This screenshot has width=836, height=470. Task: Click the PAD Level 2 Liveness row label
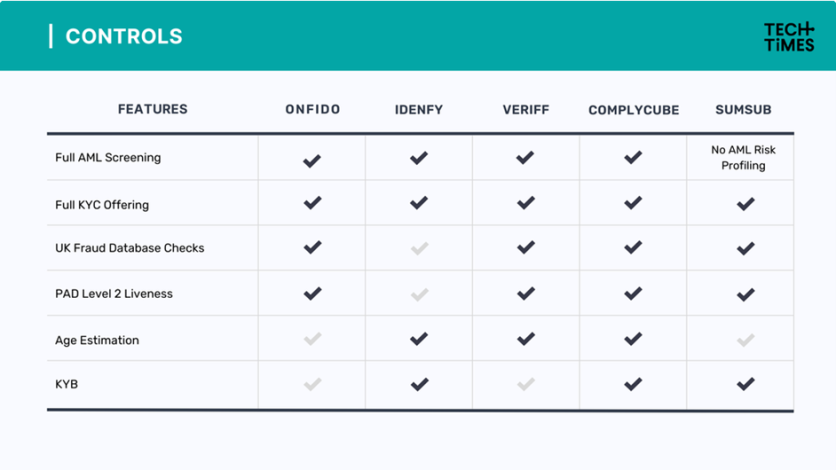[x=114, y=294]
